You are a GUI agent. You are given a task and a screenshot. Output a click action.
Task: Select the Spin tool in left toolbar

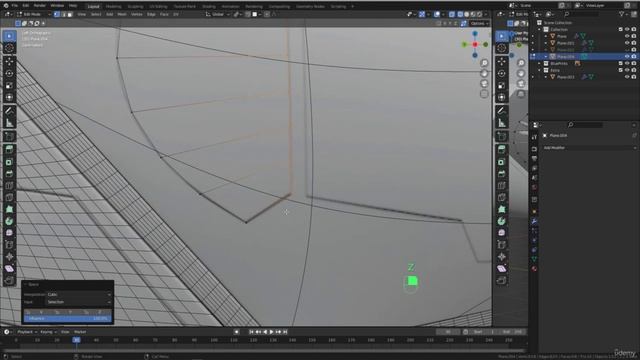coord(9,221)
